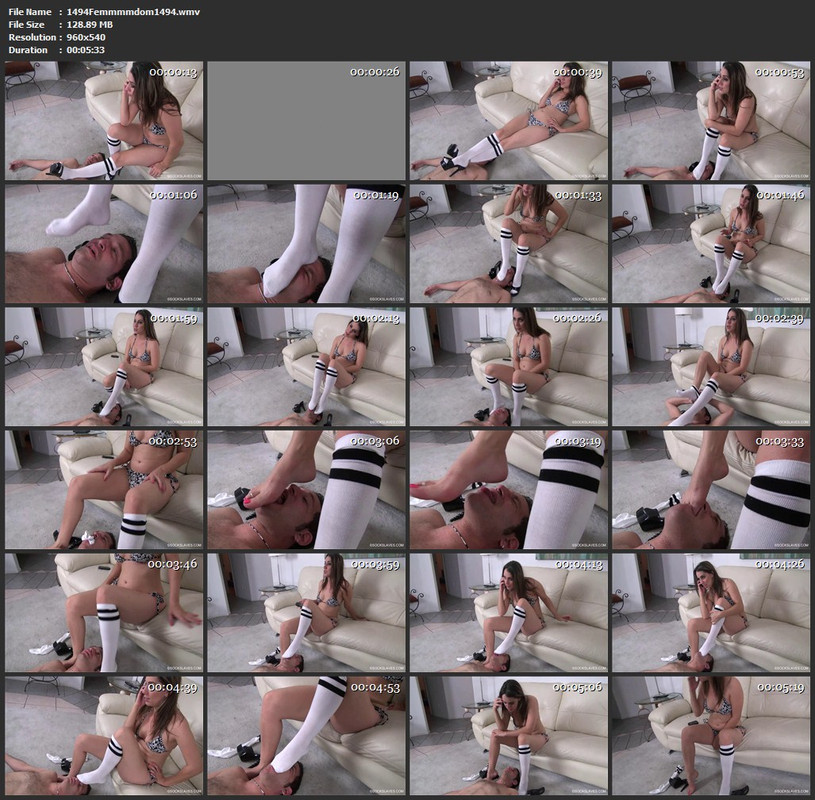Select the blank gray thumbnail stamped 00:00:26
This screenshot has width=815, height=800.
(x=306, y=121)
